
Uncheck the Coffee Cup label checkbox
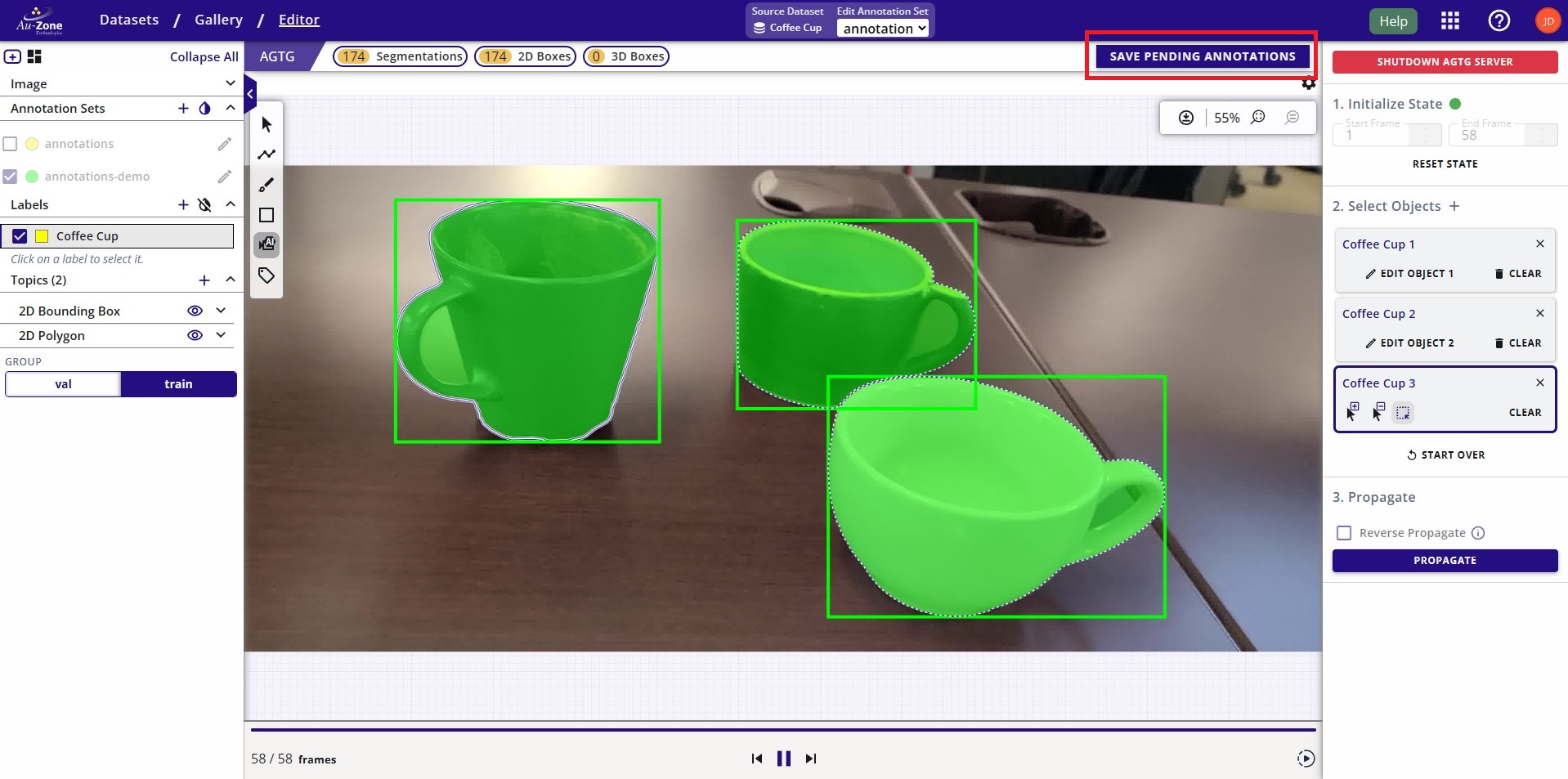tap(20, 236)
